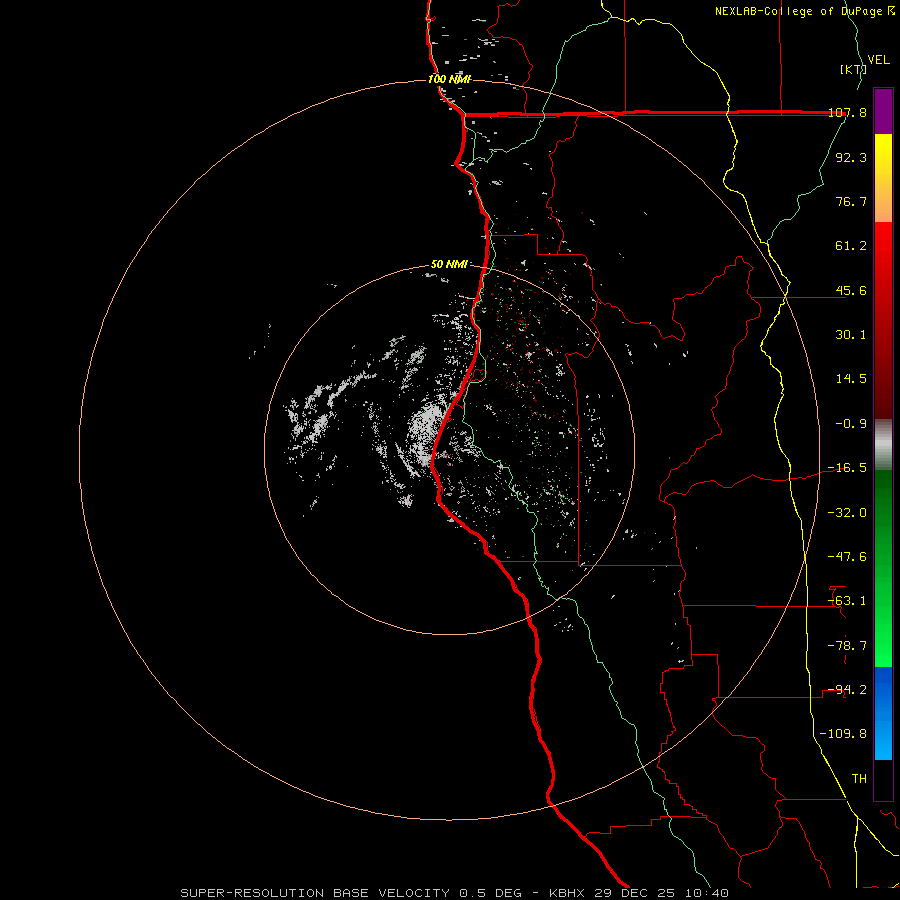Click the 30.1 velocity scale value
This screenshot has width=900, height=900.
[851, 335]
